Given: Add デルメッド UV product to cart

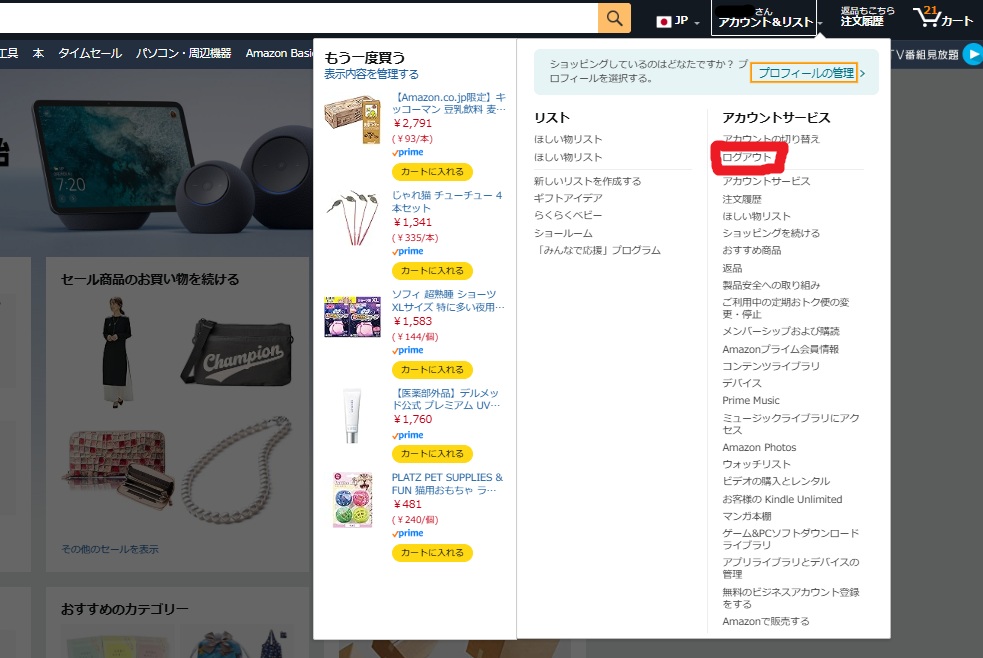Looking at the screenshot, I should 432,454.
